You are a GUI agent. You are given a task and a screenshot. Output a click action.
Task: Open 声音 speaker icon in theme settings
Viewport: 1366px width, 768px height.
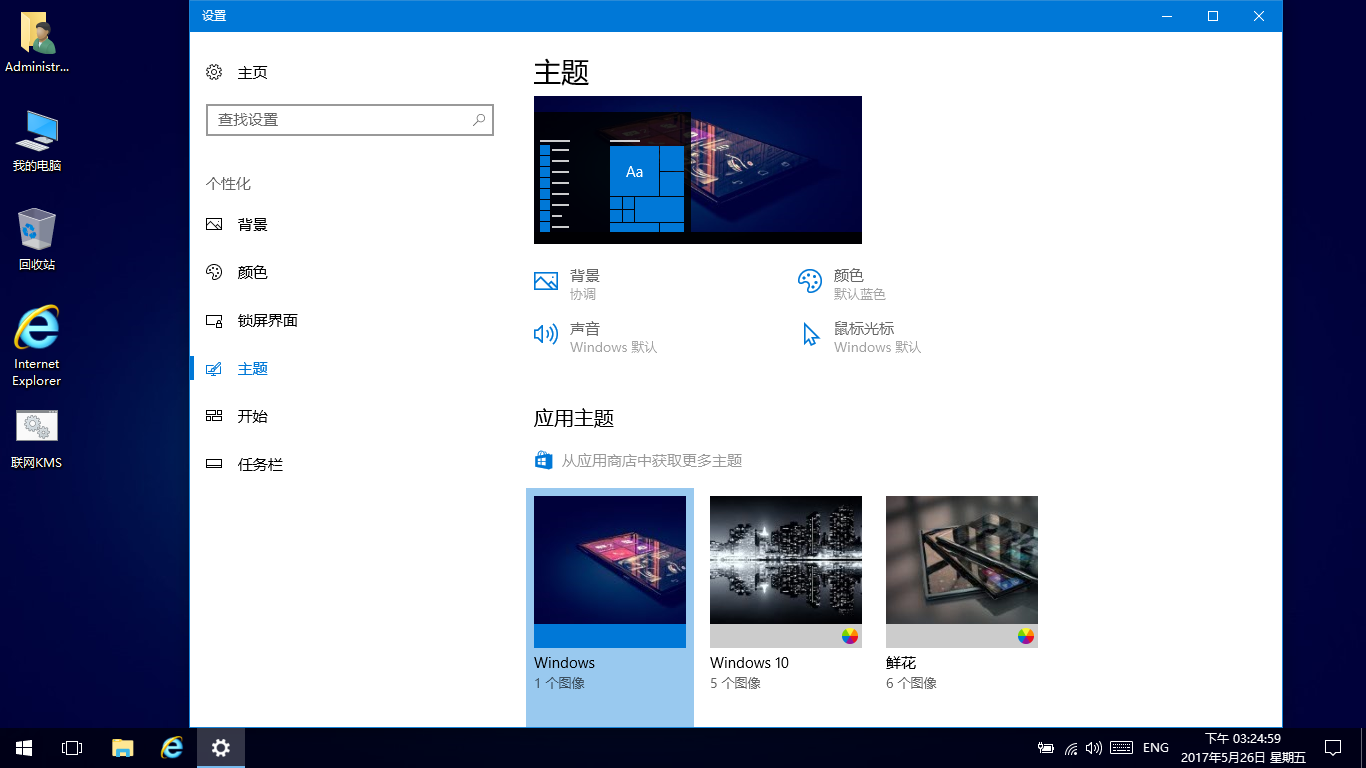(546, 334)
